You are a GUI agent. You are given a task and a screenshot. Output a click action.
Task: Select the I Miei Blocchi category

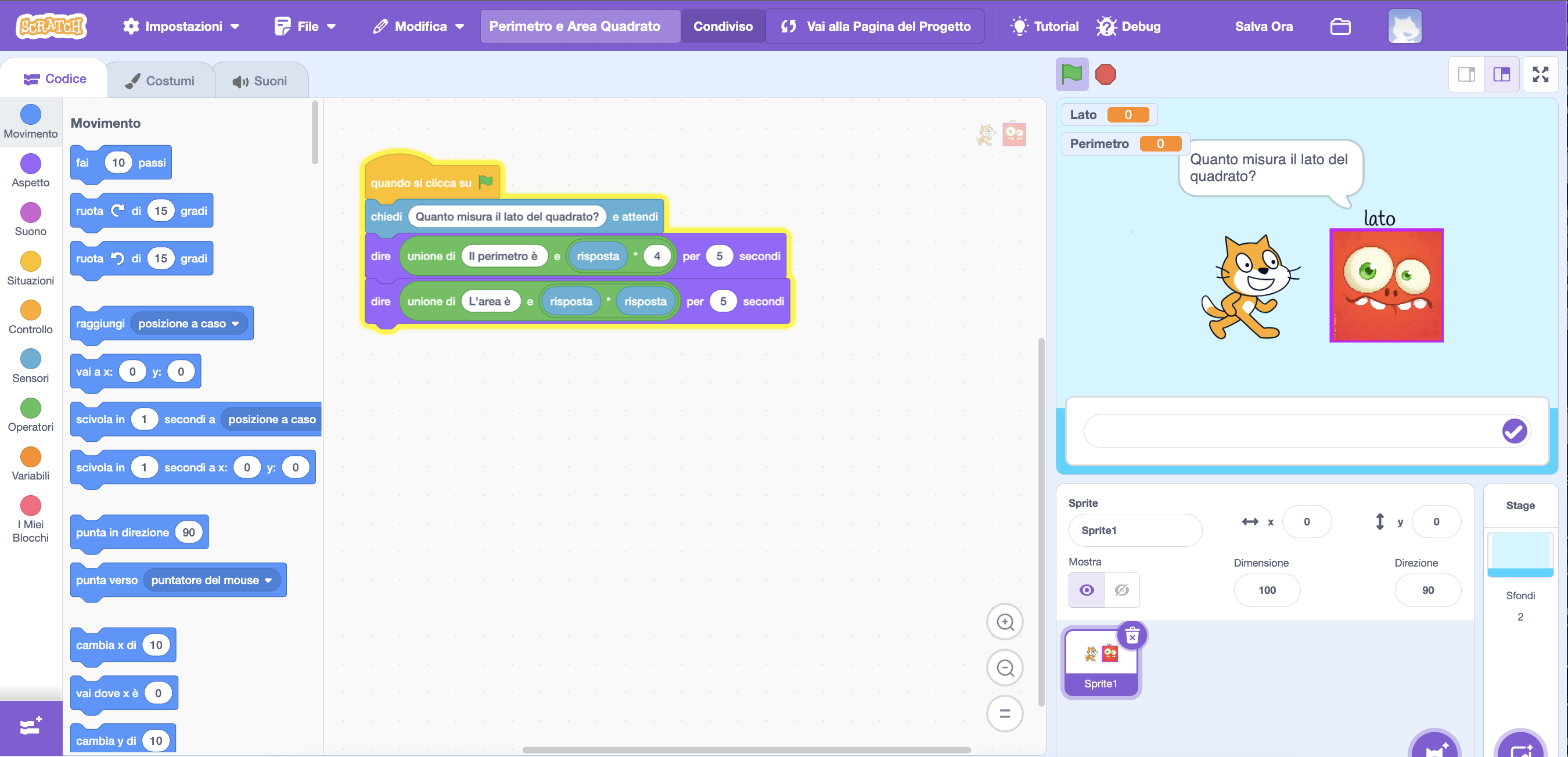coord(30,519)
